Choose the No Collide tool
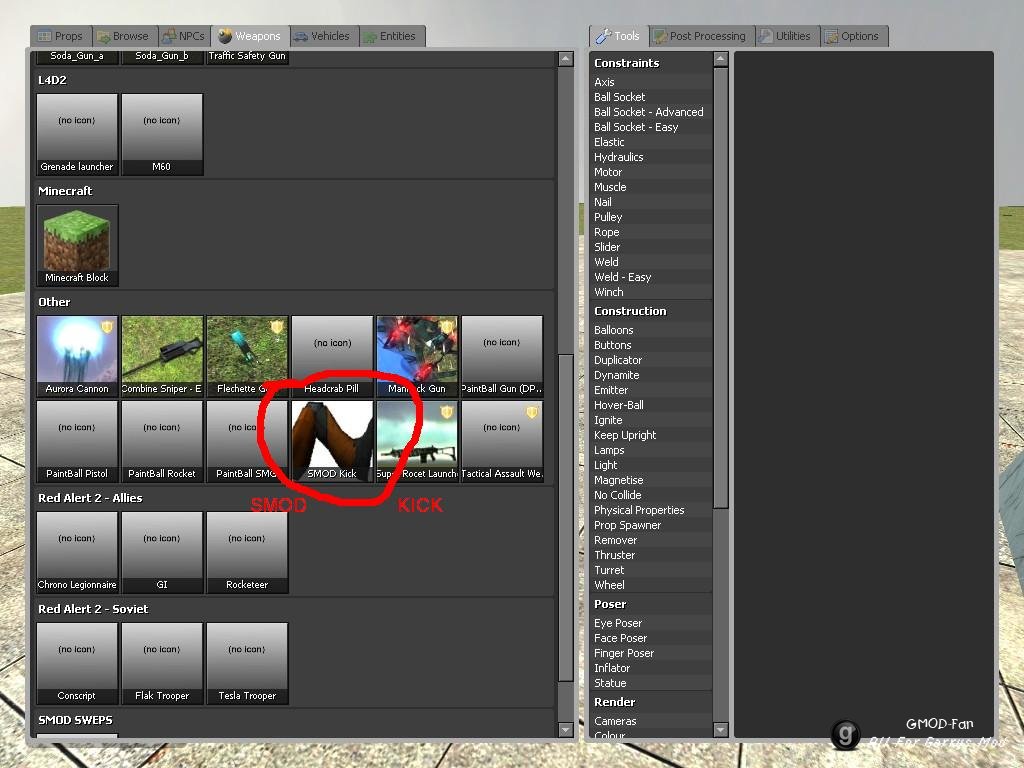The image size is (1024, 768). pyautogui.click(x=650, y=495)
